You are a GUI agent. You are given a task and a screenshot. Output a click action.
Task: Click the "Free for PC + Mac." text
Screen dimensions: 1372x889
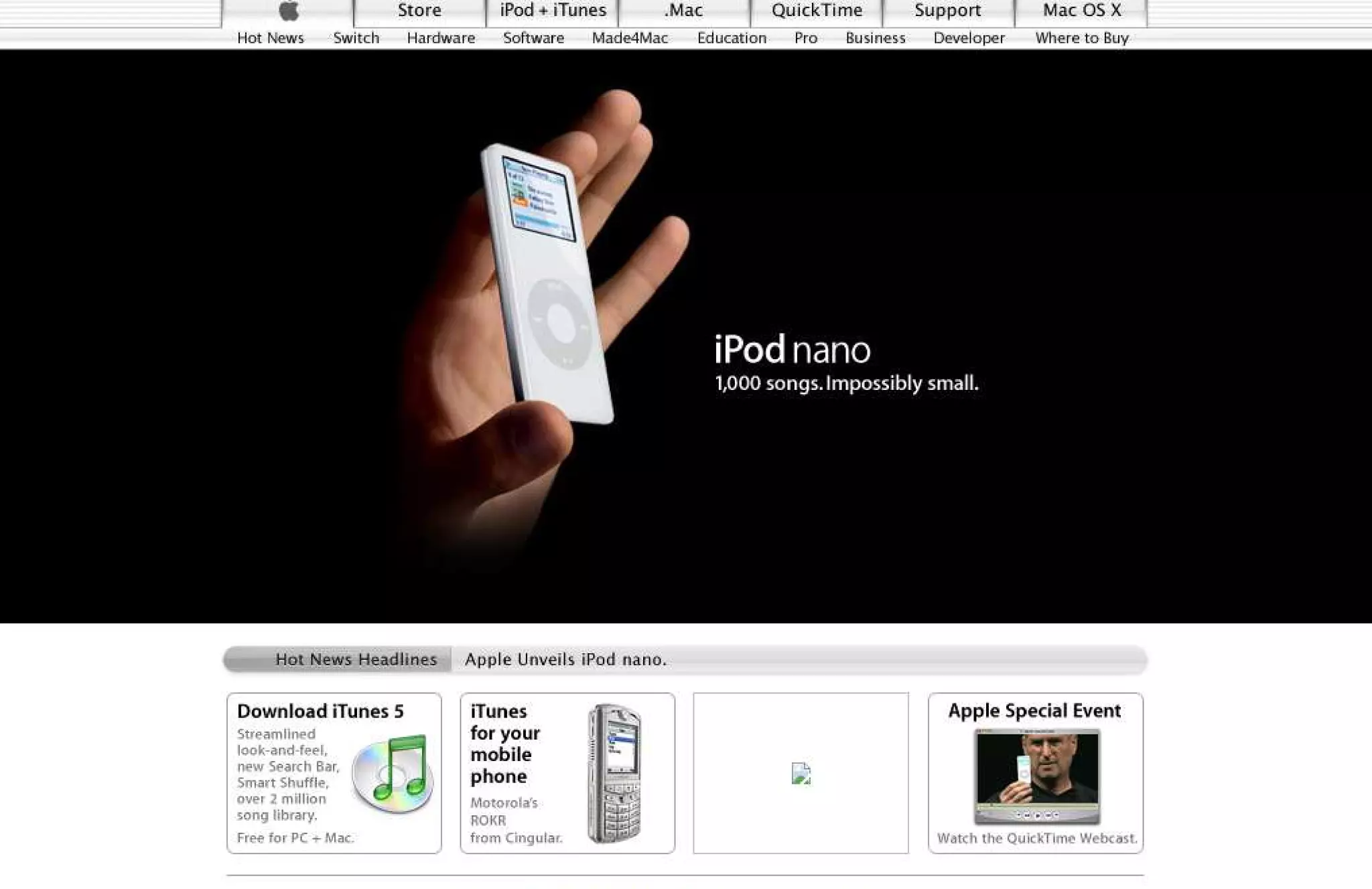click(295, 837)
